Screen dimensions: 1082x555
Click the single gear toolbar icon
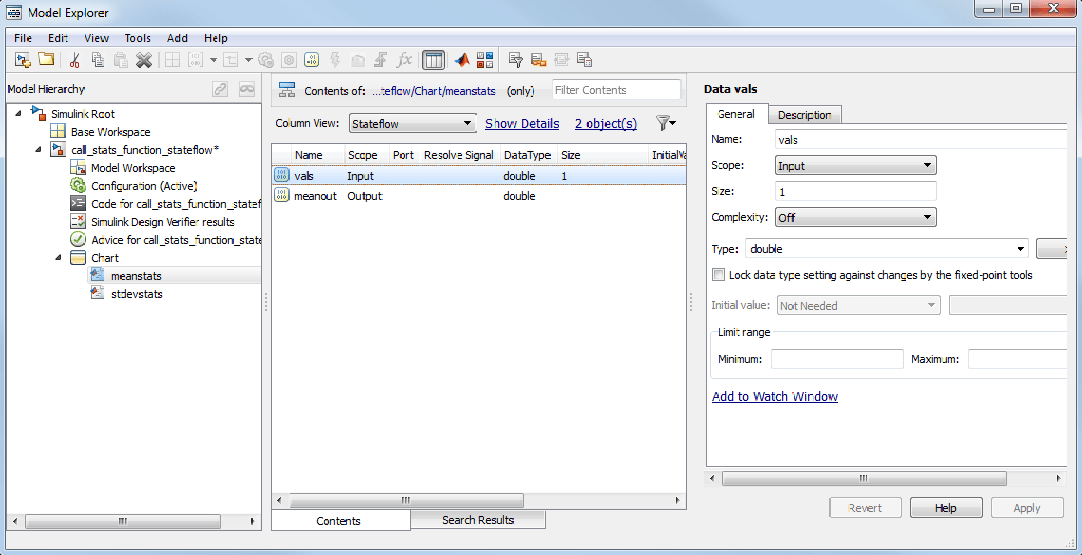point(289,60)
